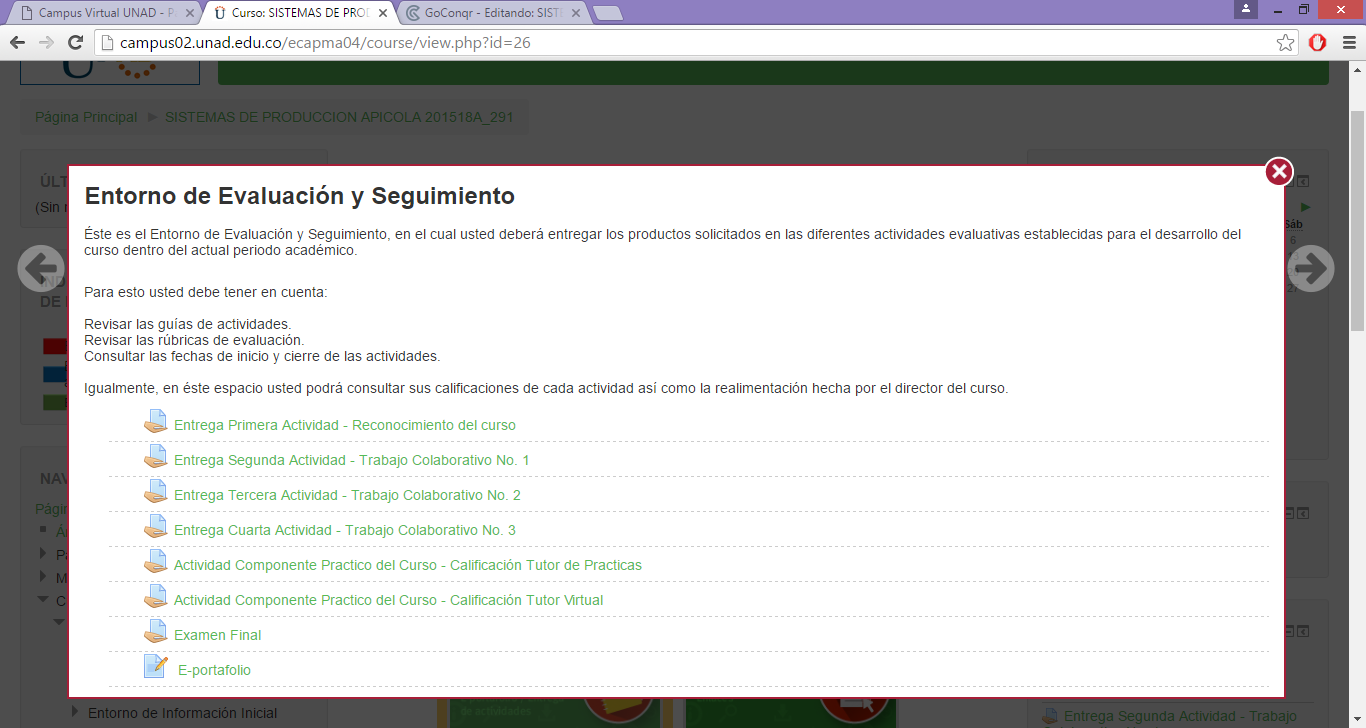Click text 'Revisar las rúbricas de evaluación.'
The image size is (1366, 728).
[x=194, y=340]
